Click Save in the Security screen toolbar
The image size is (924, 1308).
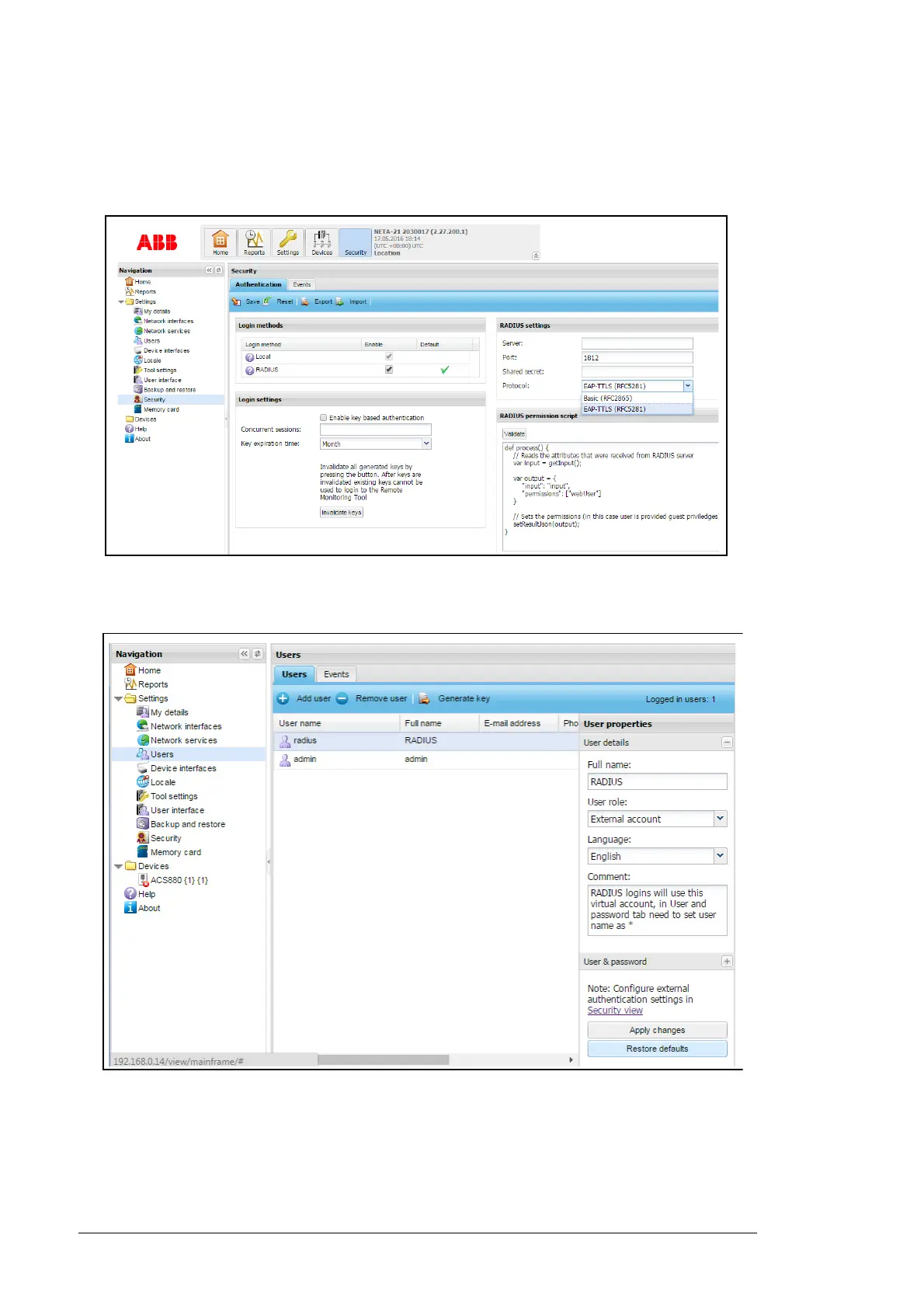[x=246, y=301]
